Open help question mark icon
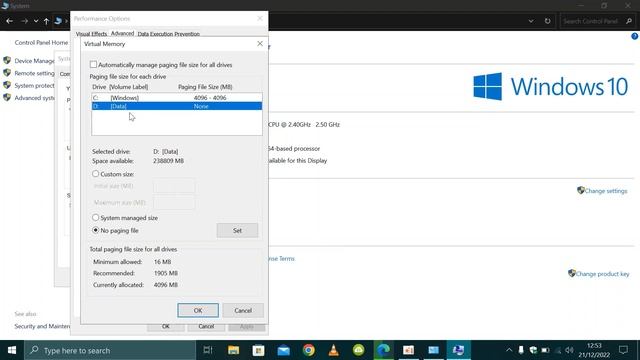The height and width of the screenshot is (360, 640). coord(635,36)
